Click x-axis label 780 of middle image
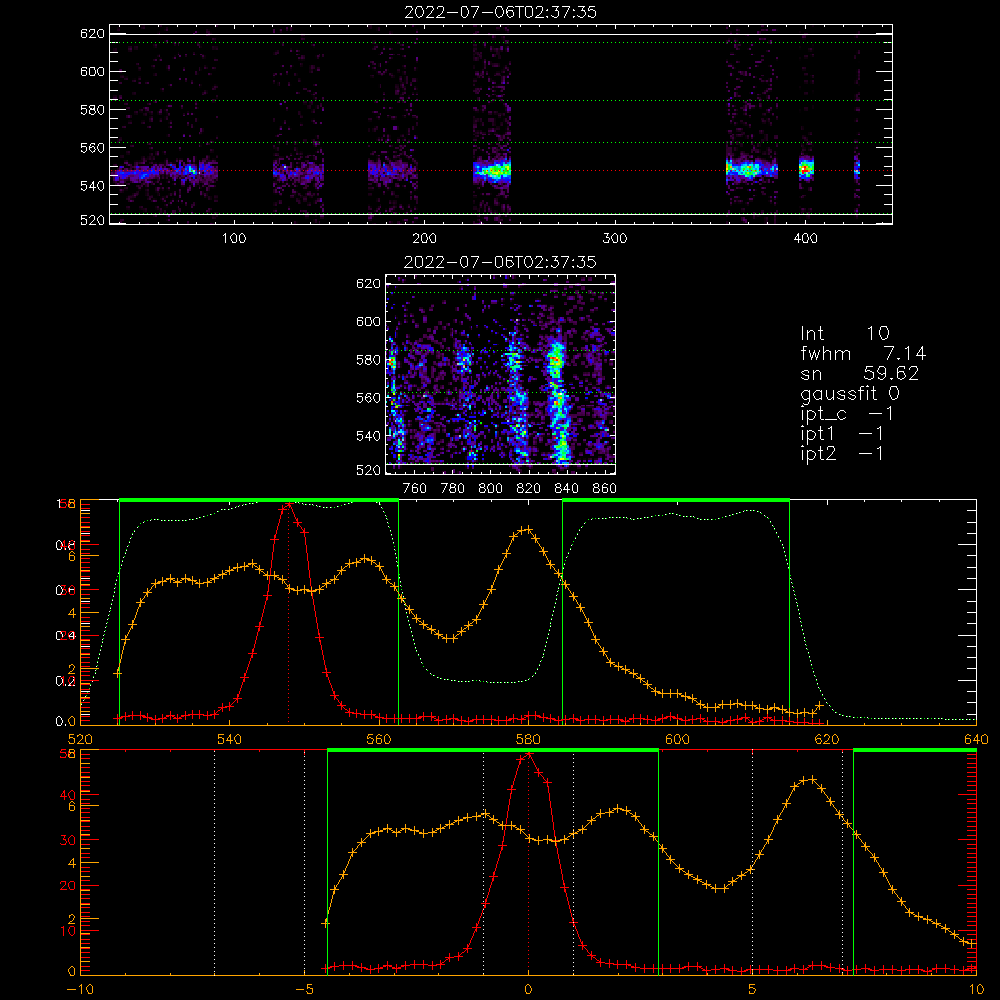1000x1000 pixels. click(453, 489)
